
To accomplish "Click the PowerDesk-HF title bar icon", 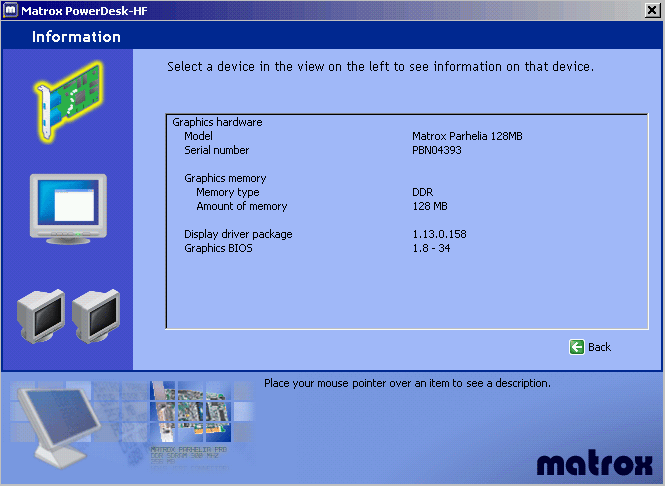I will (10, 9).
